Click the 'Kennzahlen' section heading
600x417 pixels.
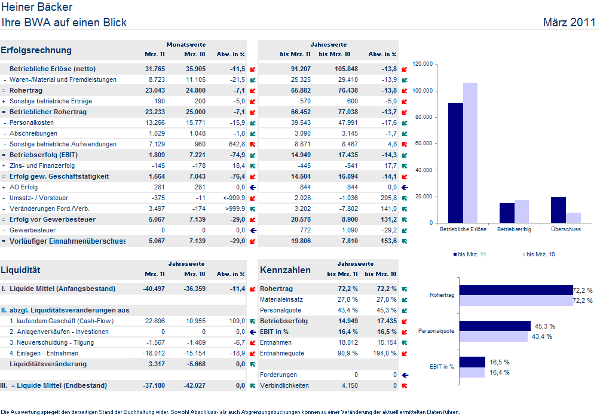coord(285,270)
